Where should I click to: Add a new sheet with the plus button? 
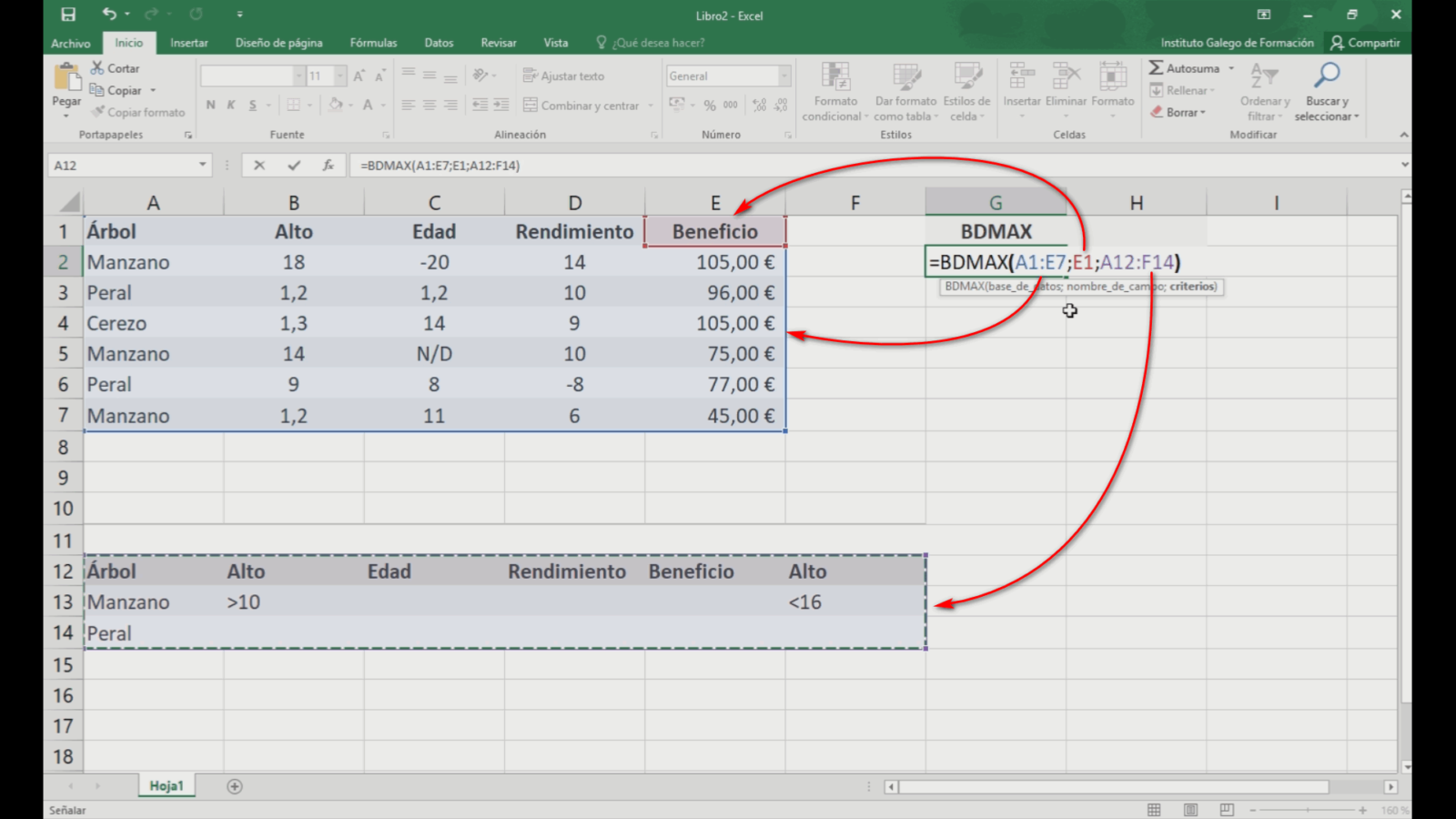click(x=233, y=784)
